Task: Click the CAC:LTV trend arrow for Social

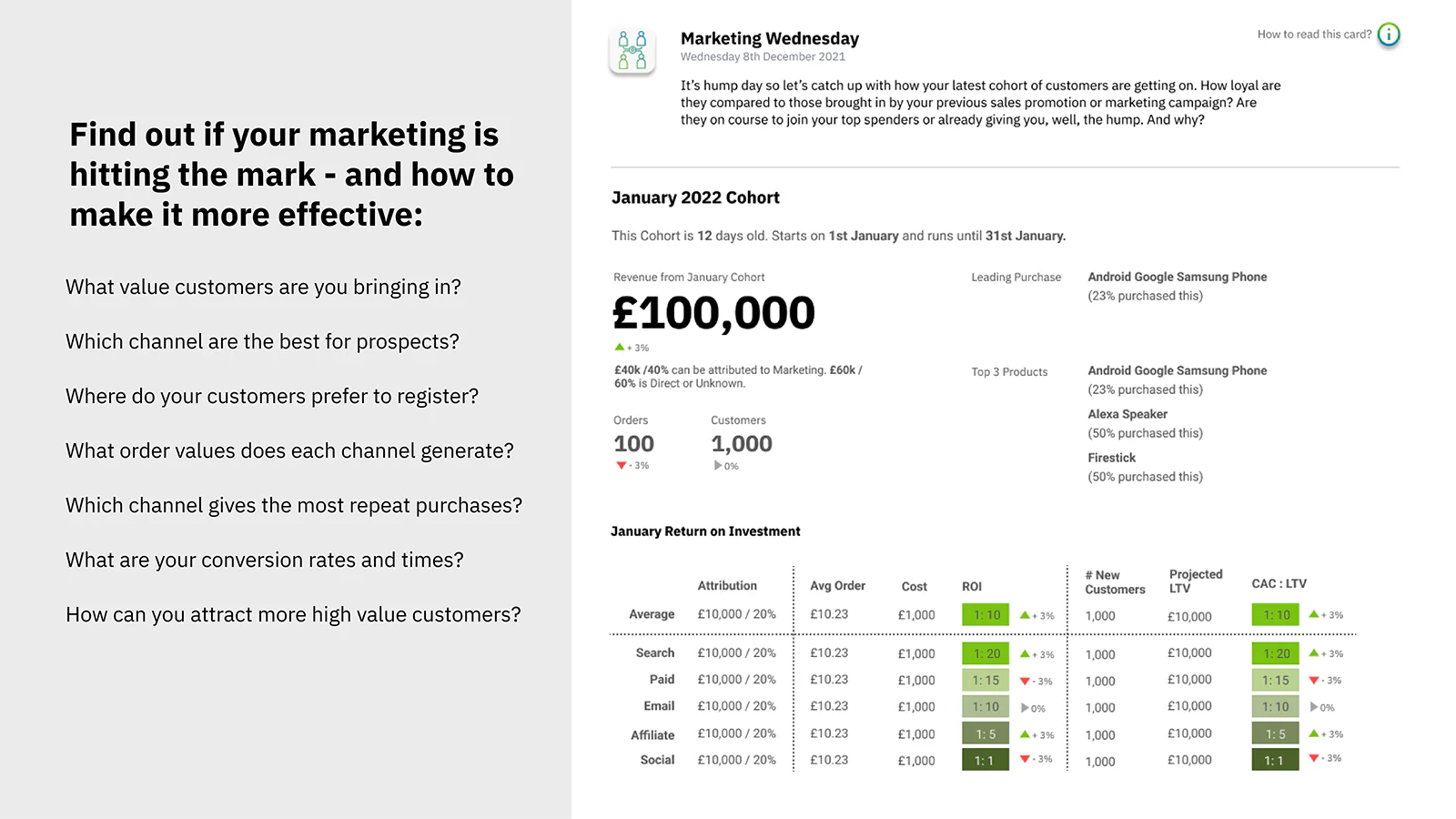Action: pyautogui.click(x=1314, y=757)
